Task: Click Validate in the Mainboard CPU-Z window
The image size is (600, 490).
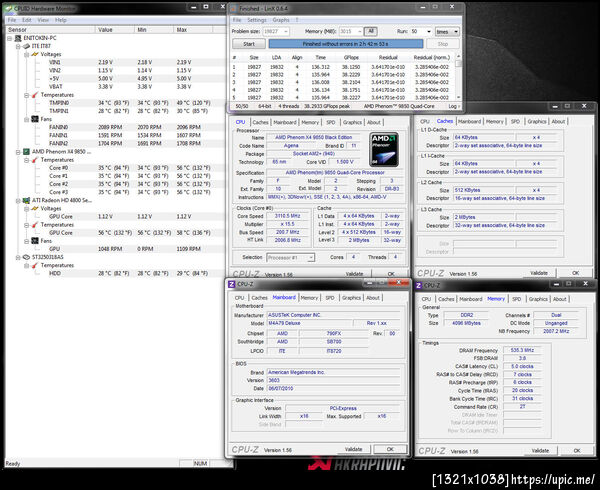Action: 353,449
